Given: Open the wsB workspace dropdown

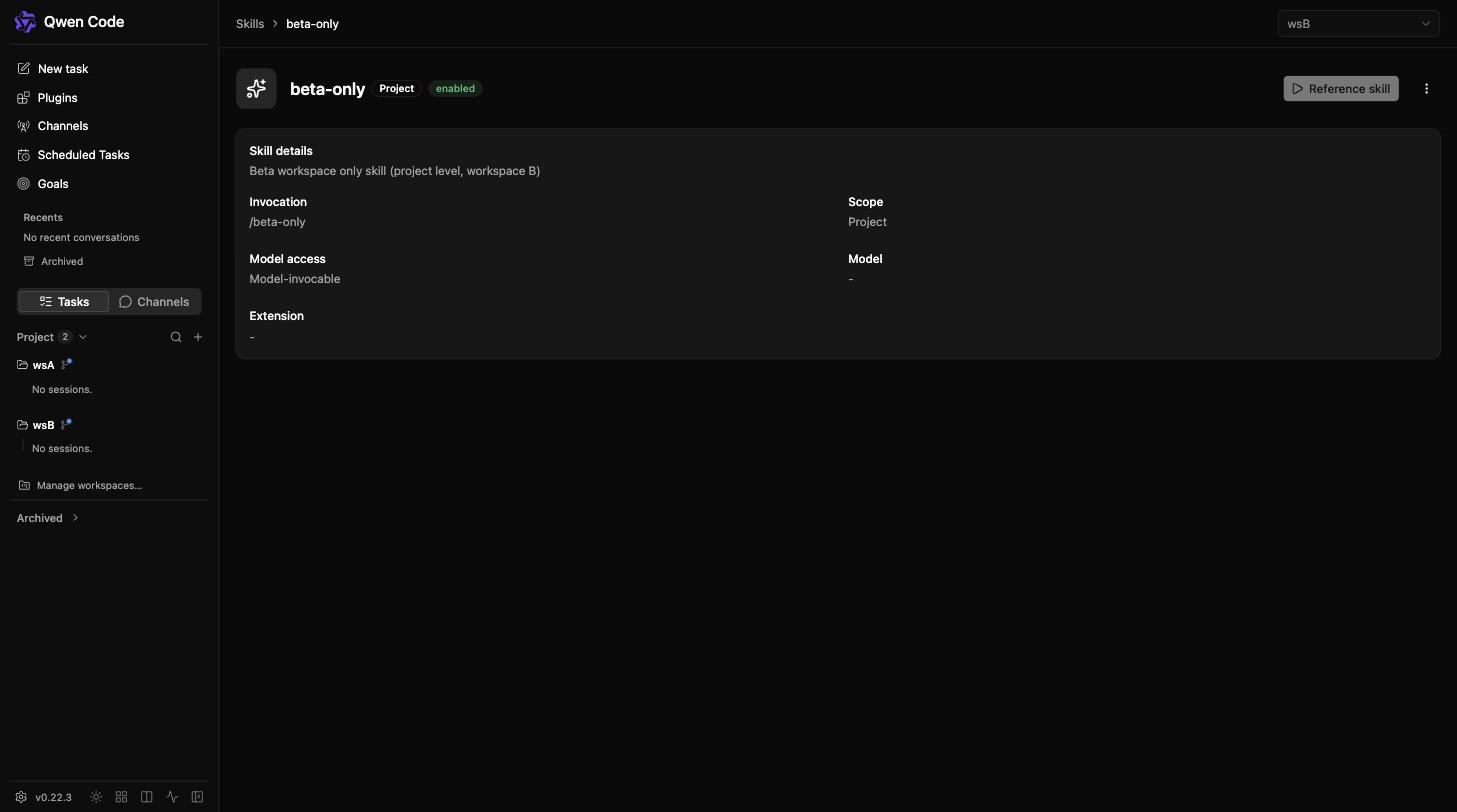Looking at the screenshot, I should tap(1358, 24).
